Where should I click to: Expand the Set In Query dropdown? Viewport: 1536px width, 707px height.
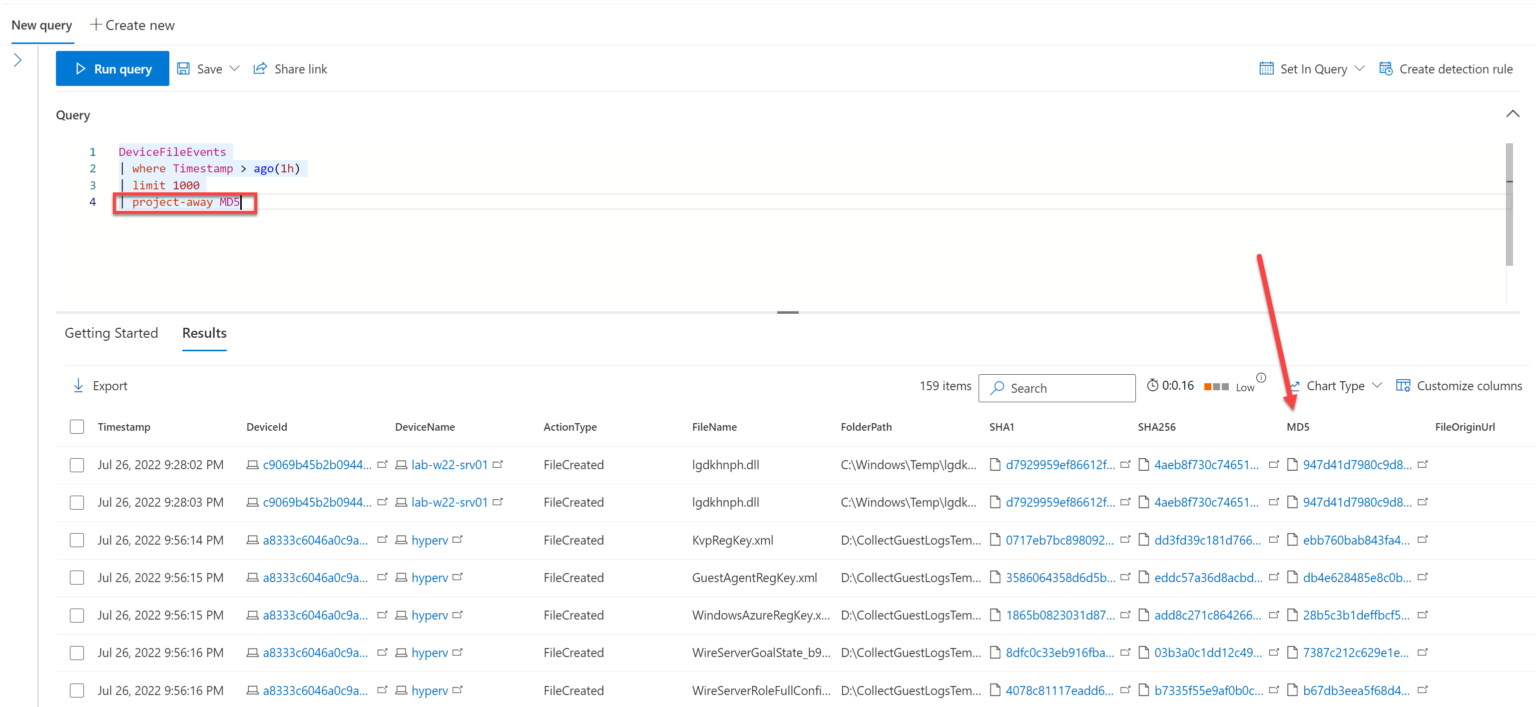1359,69
